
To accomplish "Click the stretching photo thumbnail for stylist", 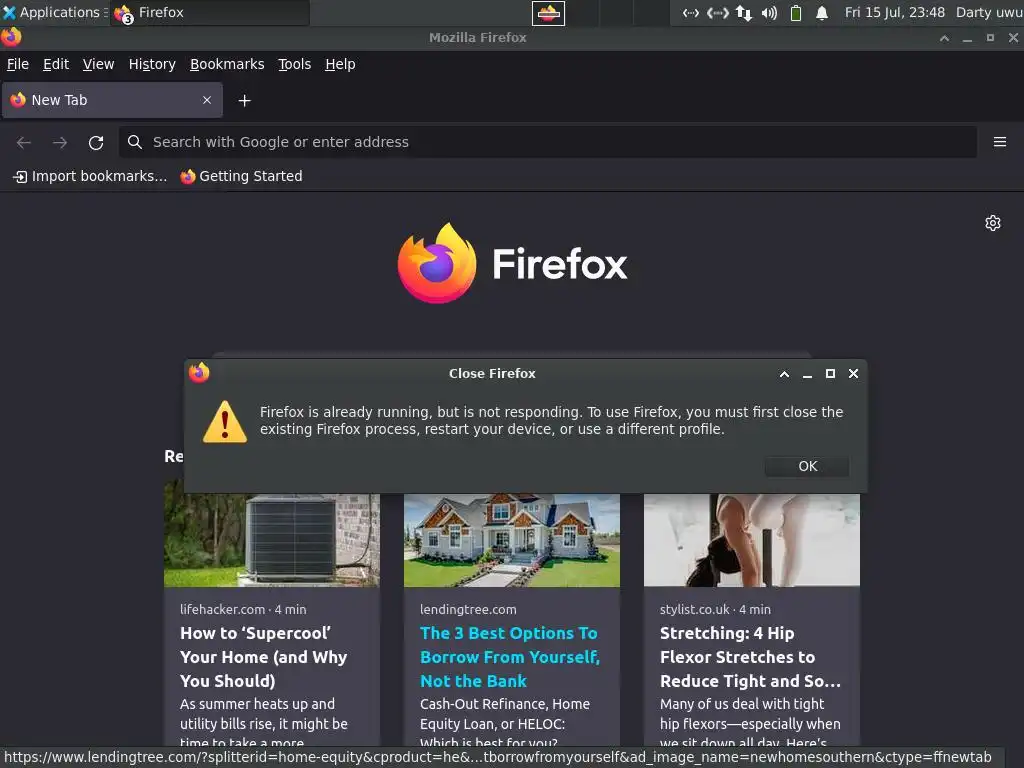I will 752,540.
